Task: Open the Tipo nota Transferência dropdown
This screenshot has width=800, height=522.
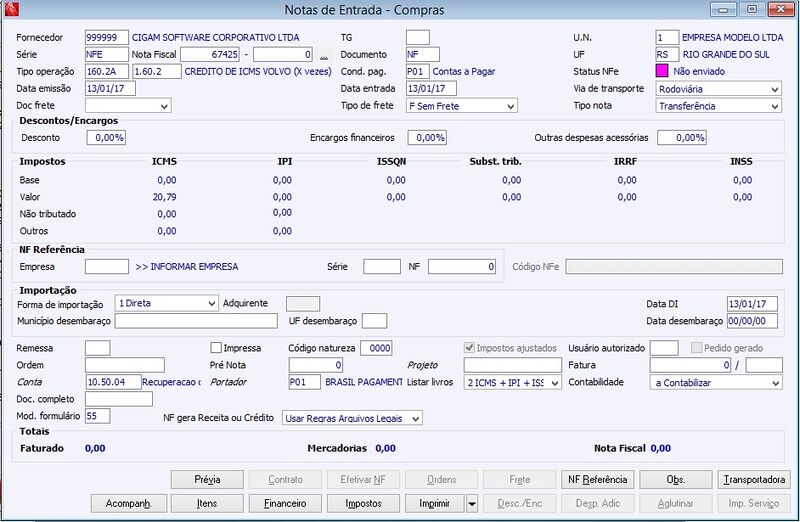Action: tap(718, 106)
